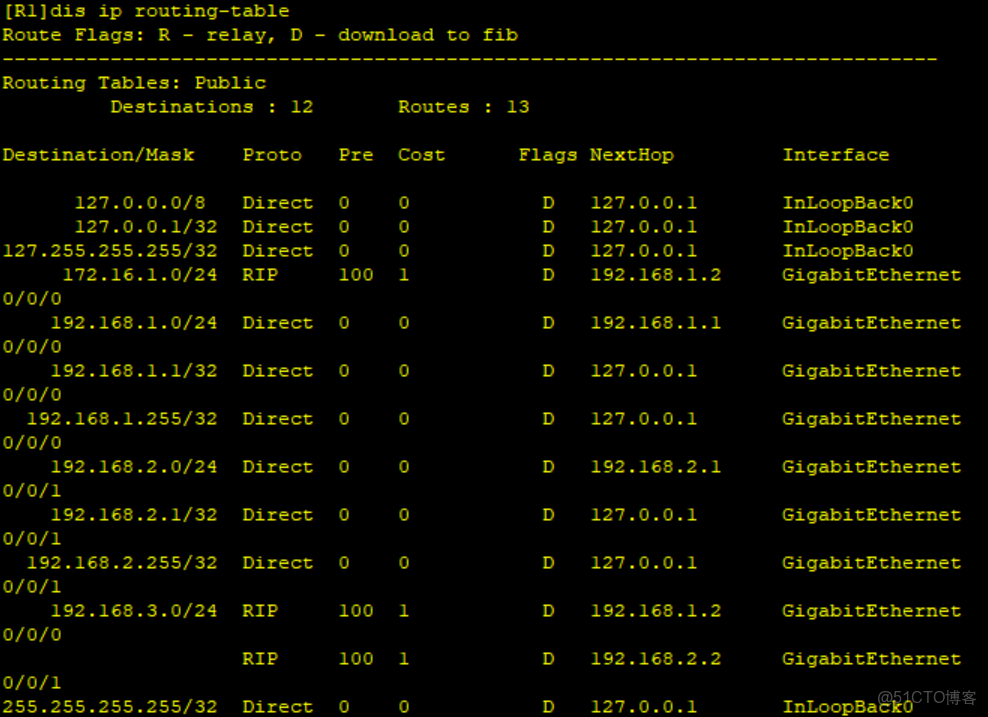Click destination 192.168.2.255/32

122,563
